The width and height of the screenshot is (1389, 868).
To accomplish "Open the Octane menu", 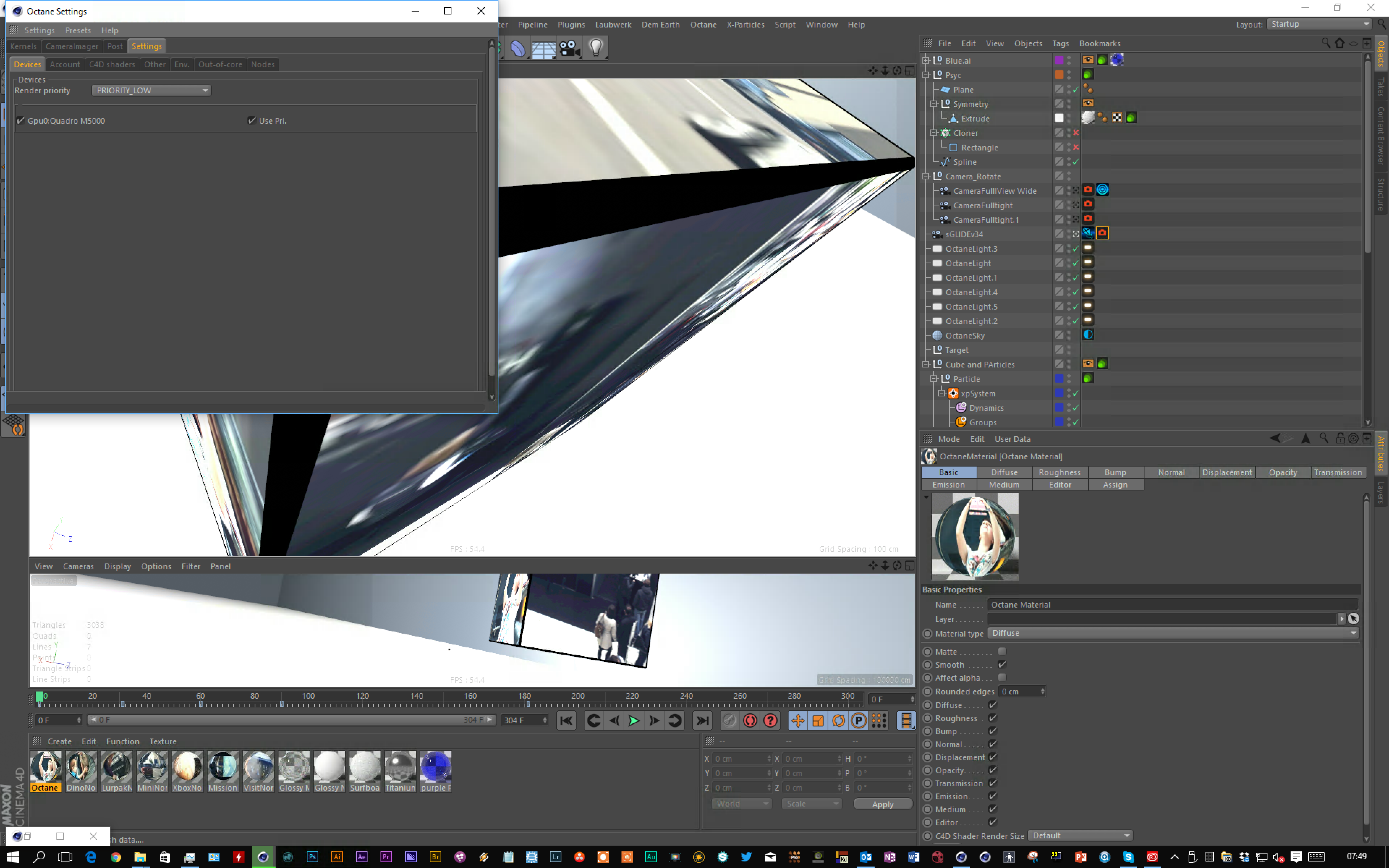I will point(703,25).
